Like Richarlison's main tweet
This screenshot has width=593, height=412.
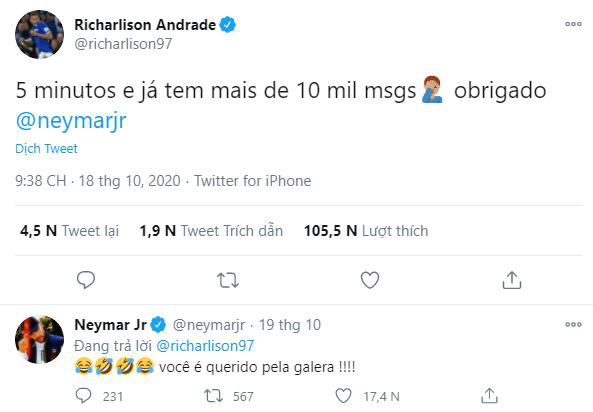(x=370, y=280)
